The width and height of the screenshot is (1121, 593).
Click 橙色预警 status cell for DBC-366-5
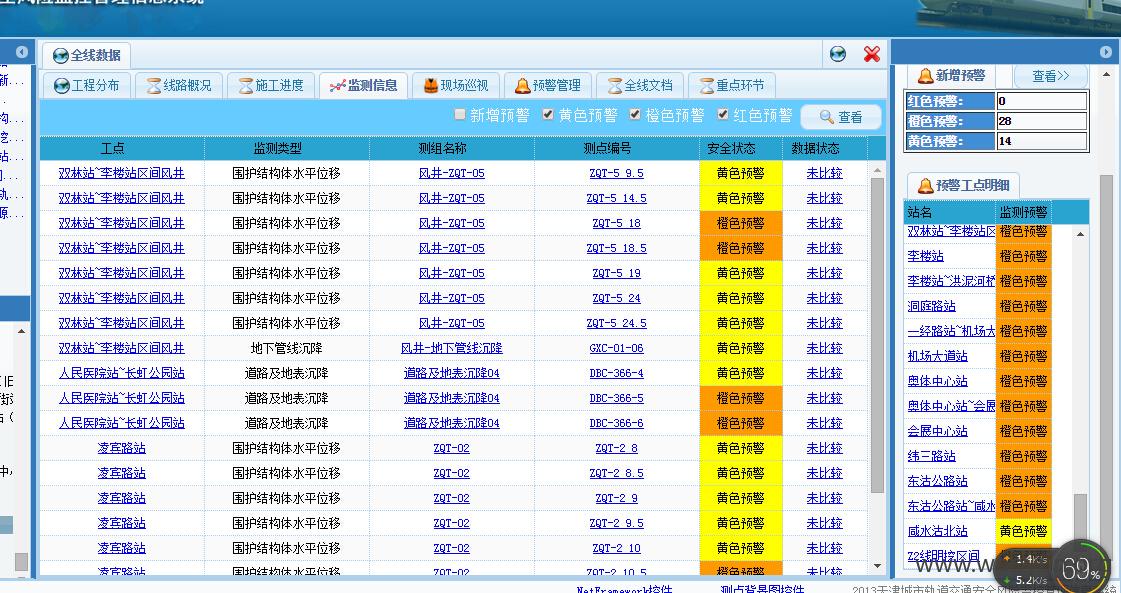[x=741, y=398]
